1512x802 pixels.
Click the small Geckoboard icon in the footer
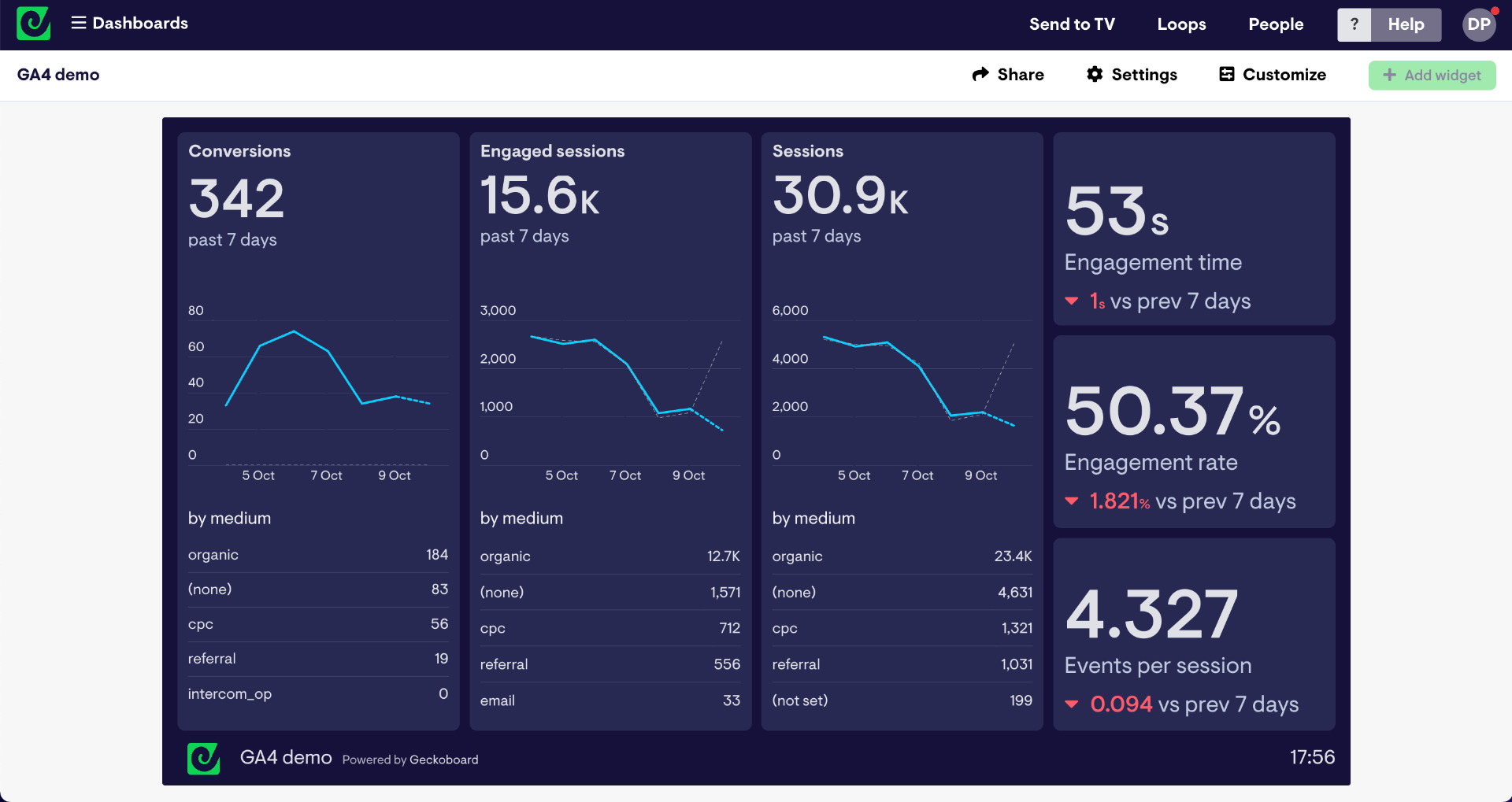203,758
